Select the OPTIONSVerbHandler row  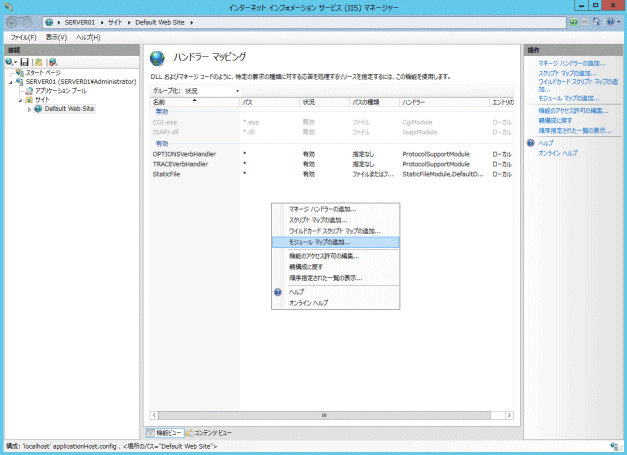tap(332, 154)
